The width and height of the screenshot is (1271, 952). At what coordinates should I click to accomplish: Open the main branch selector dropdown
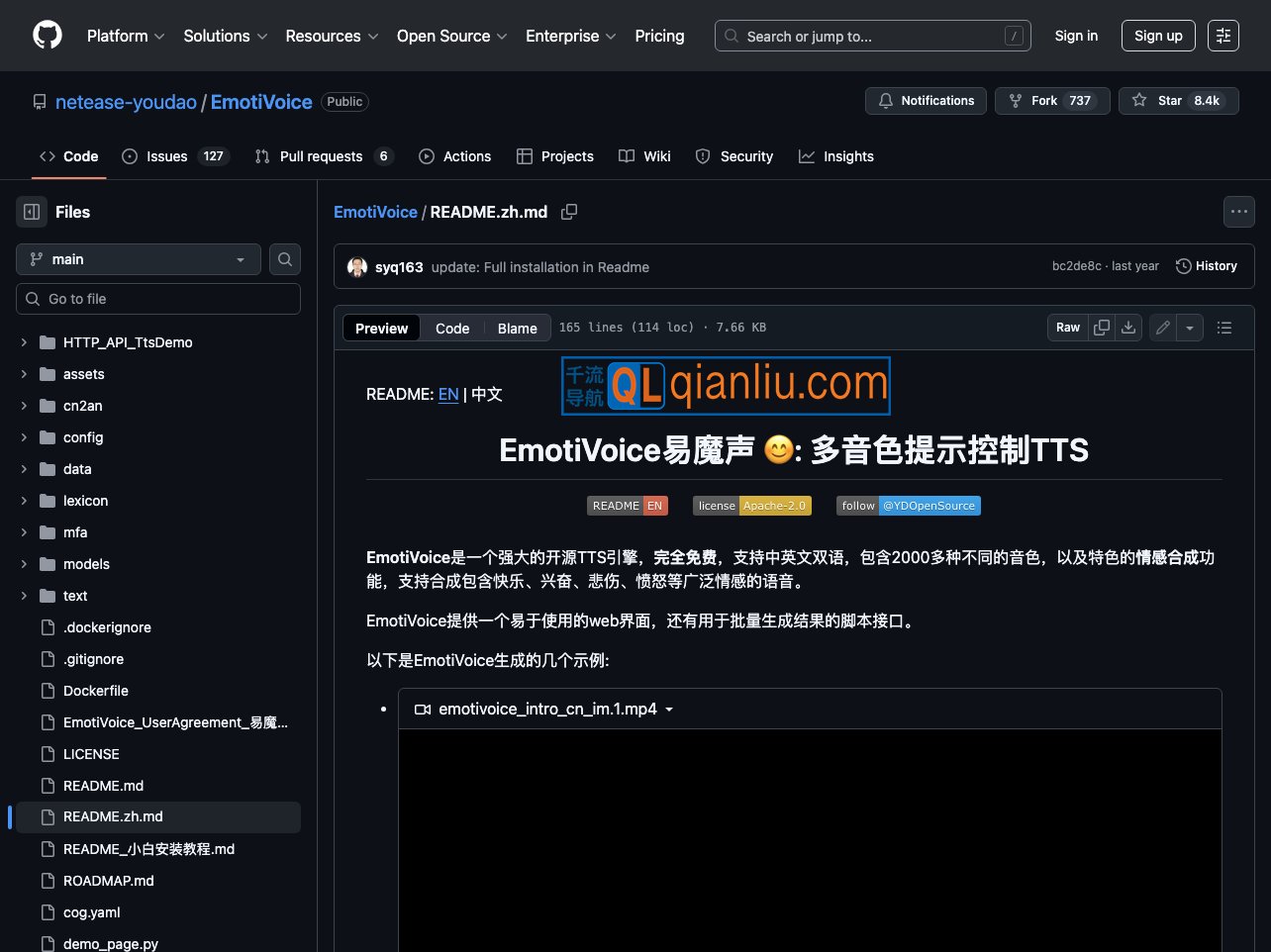(138, 259)
